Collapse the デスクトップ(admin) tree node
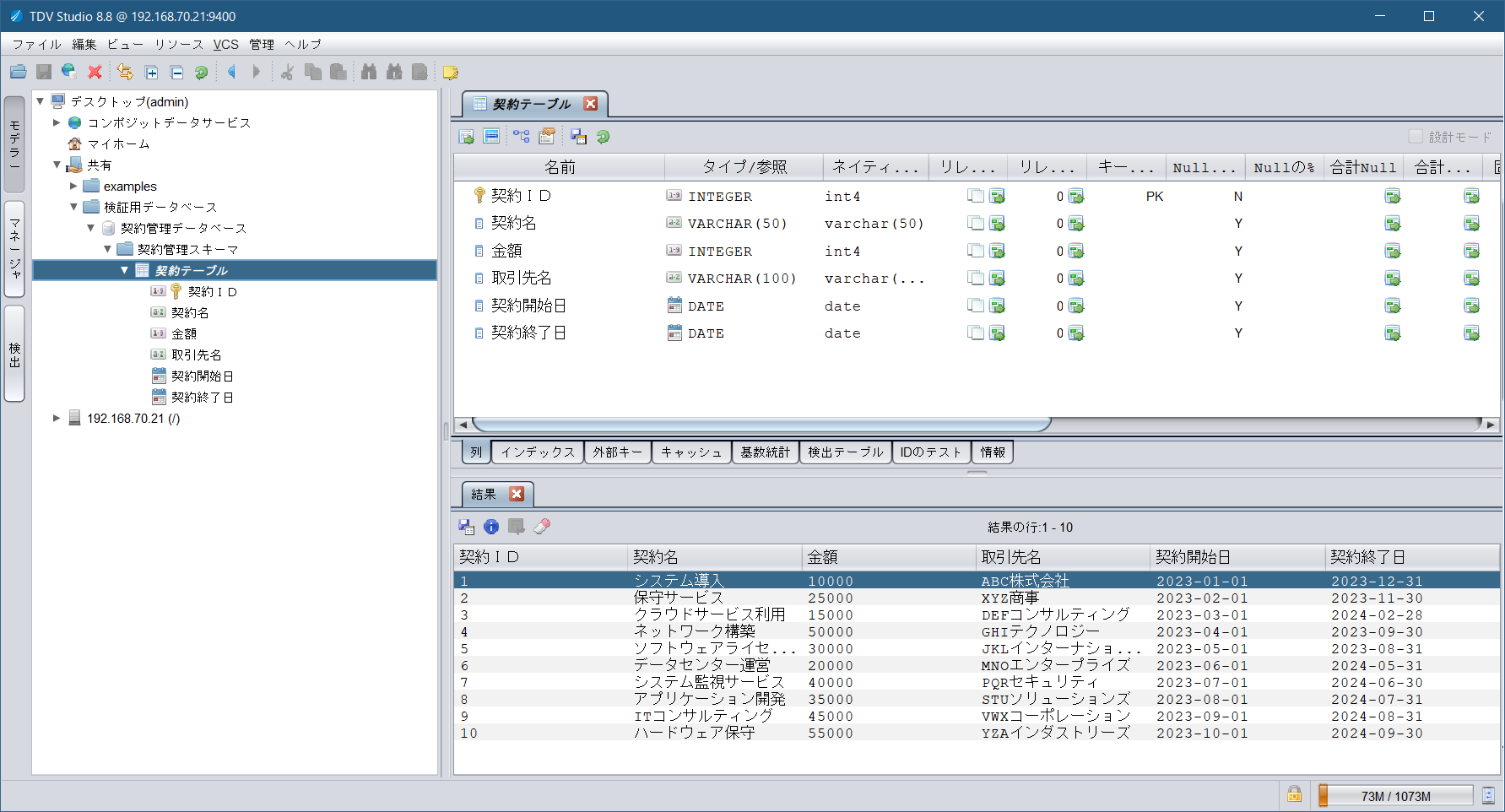The height and width of the screenshot is (812, 1505). [40, 101]
